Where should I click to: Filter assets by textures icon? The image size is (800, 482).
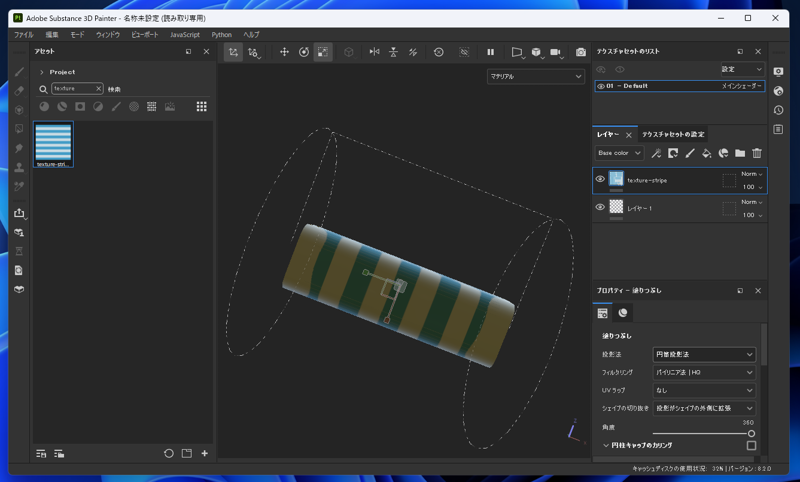(152, 106)
